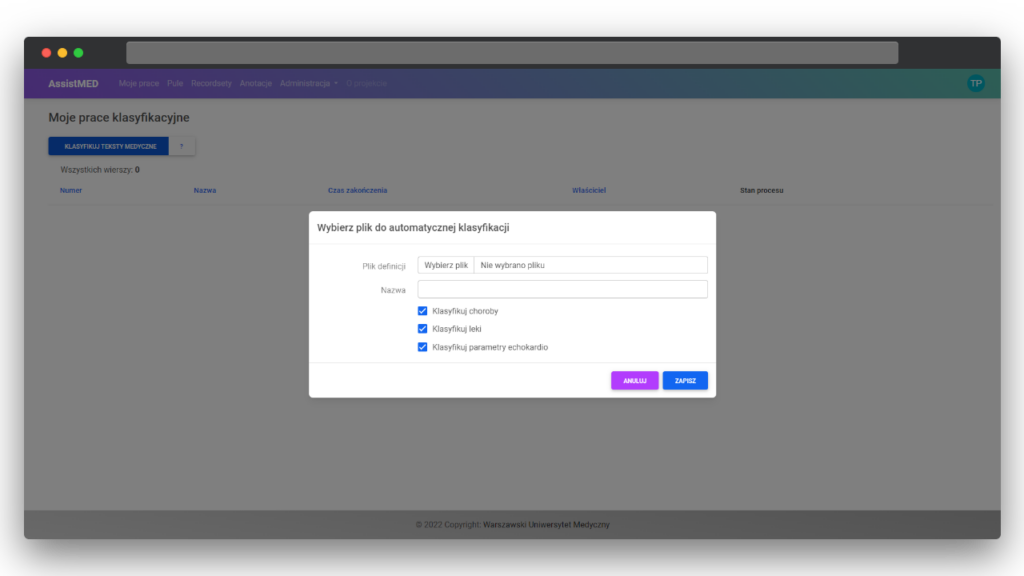Click the Warszawski Uniwersytet Medyczny footer link
This screenshot has width=1024, height=576.
(545, 524)
